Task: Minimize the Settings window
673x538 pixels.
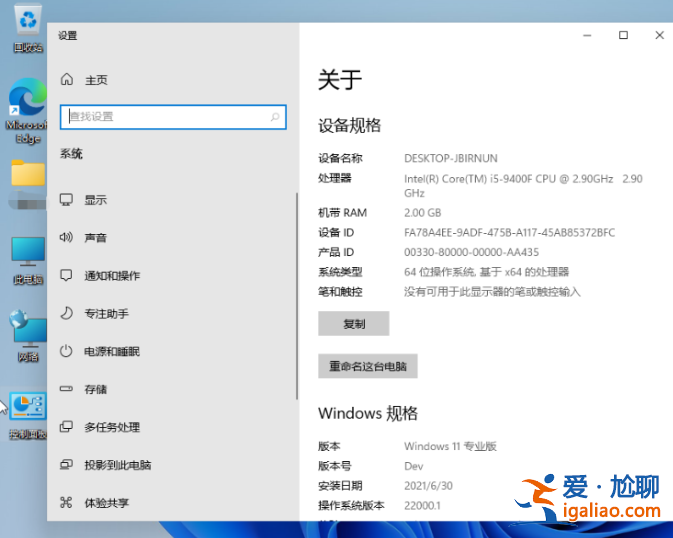Action: click(587, 35)
